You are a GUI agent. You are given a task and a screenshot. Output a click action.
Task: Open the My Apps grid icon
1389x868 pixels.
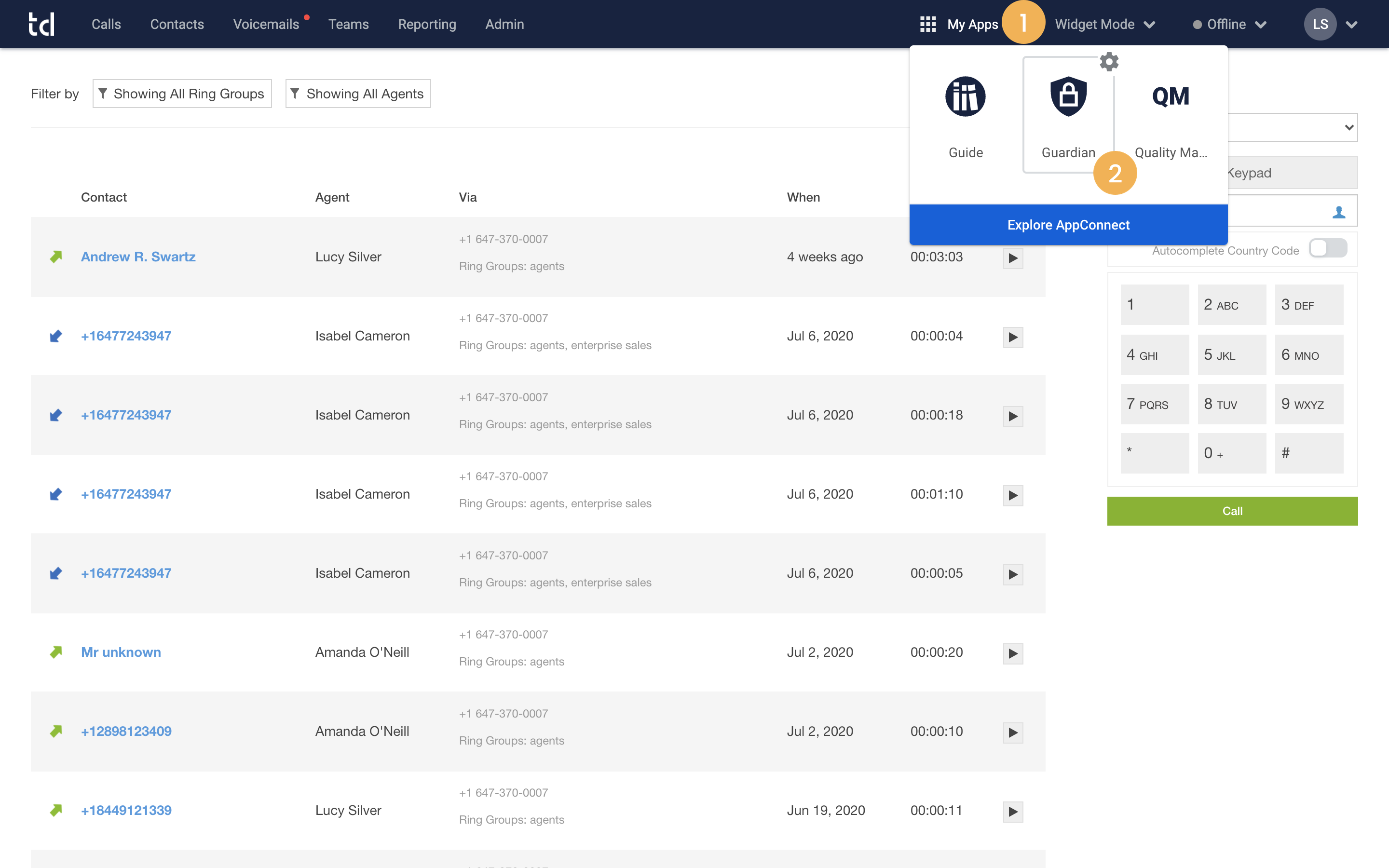[x=927, y=24]
